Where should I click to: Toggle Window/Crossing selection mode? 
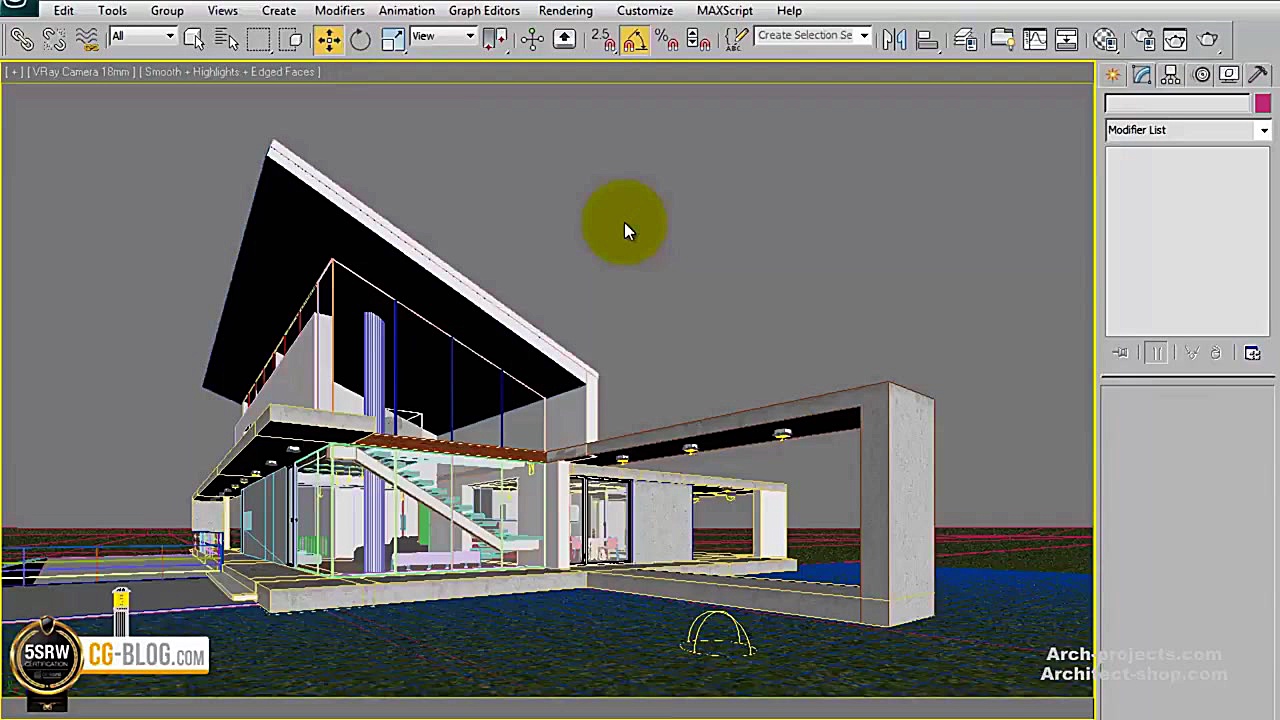[292, 39]
